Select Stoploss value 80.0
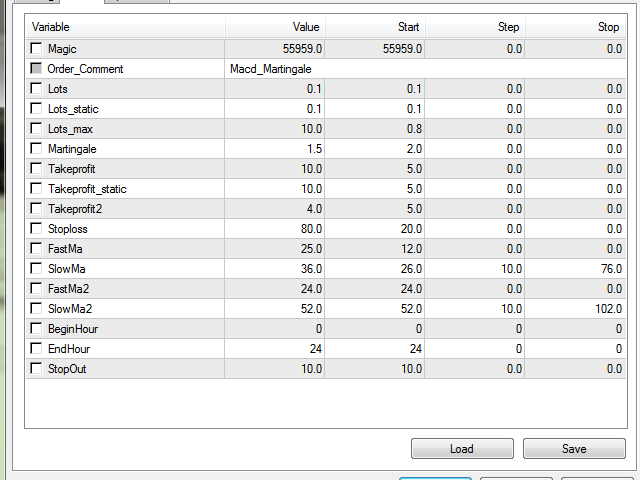Viewport: 640px width, 480px height. (x=311, y=229)
